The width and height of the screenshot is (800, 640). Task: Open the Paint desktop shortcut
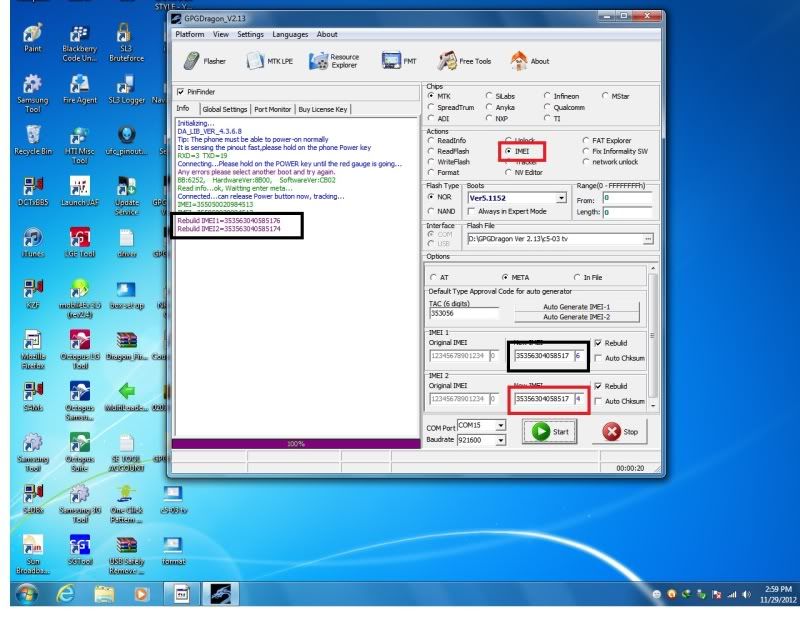pos(33,38)
